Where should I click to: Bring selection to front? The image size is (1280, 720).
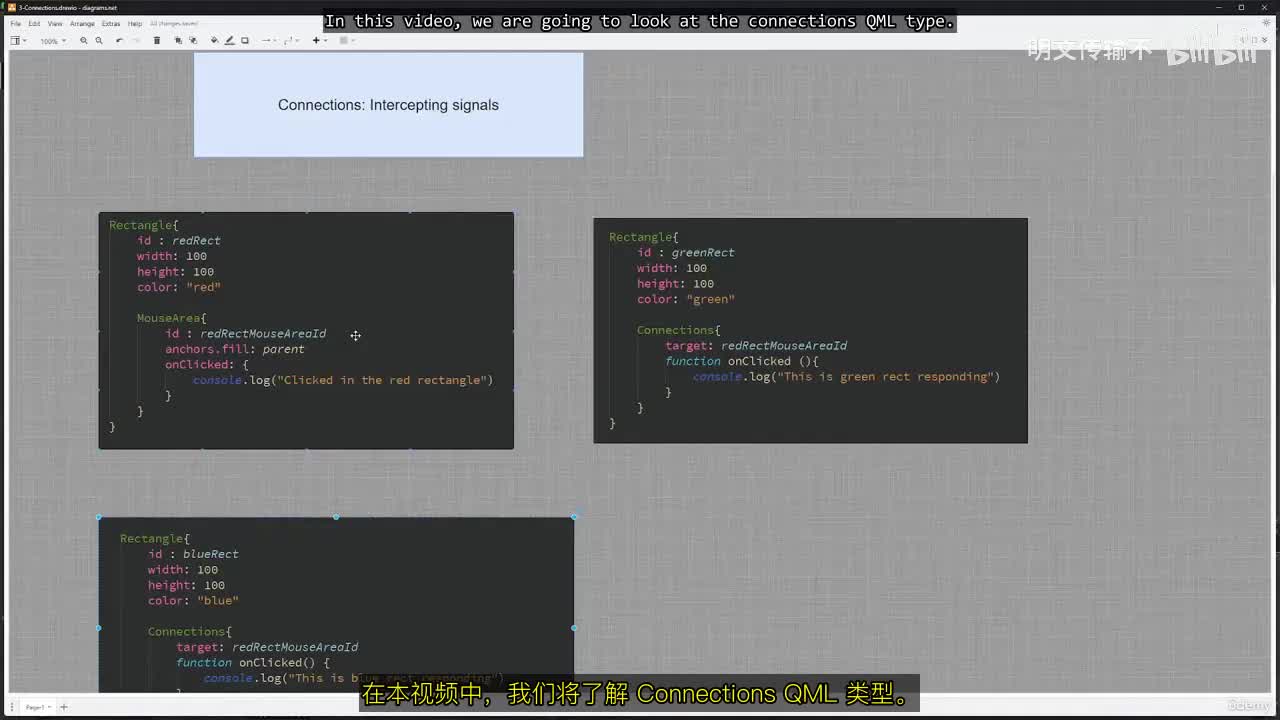pyautogui.click(x=178, y=40)
